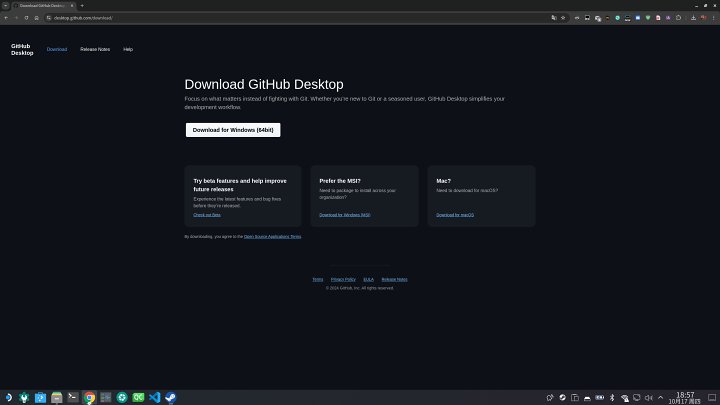Go to Release Notes in the navigation

[x=95, y=49]
